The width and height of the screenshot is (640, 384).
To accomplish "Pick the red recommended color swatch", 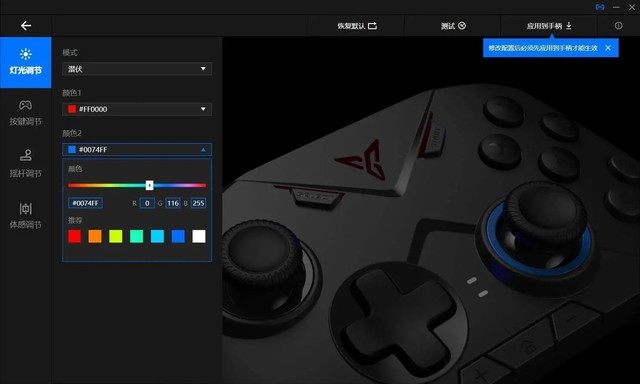I will [74, 236].
